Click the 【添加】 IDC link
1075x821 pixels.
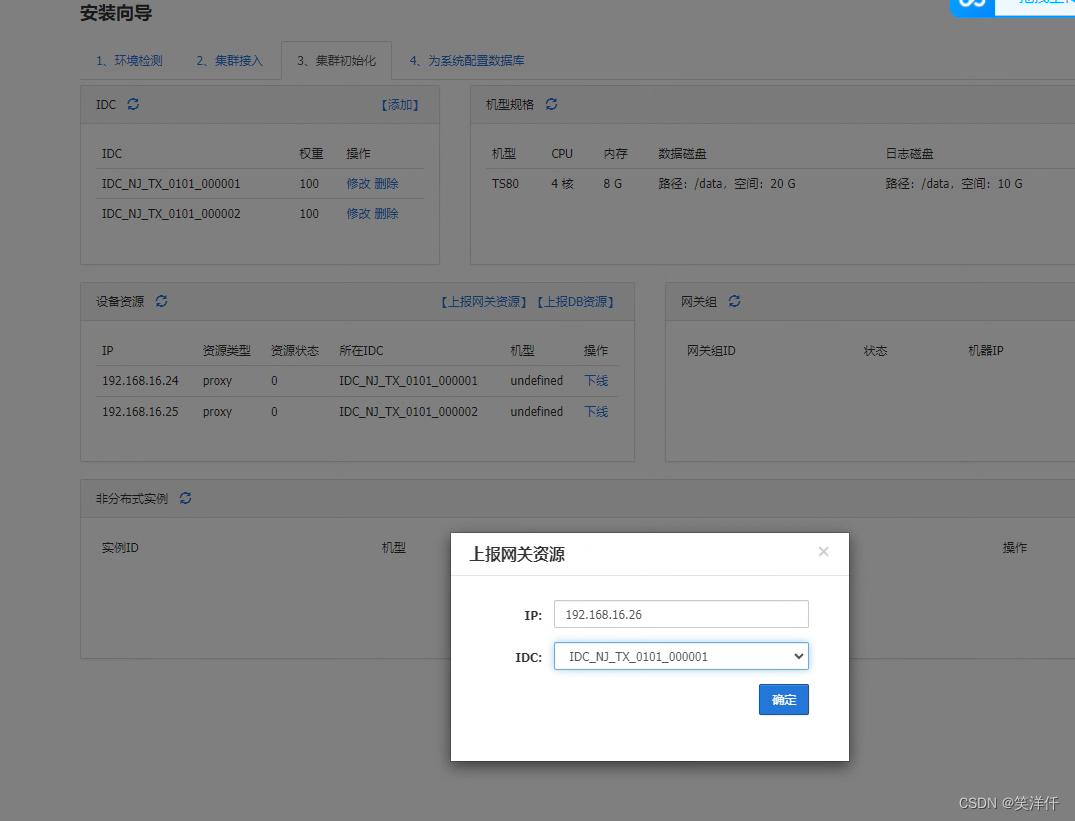pyautogui.click(x=400, y=105)
